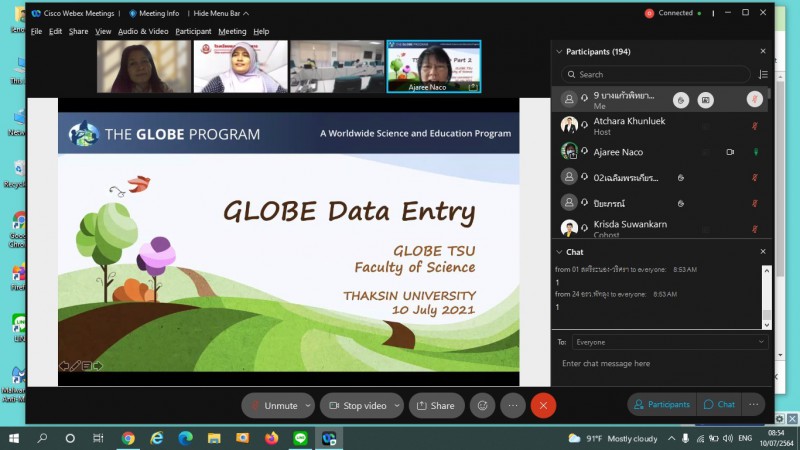Screen dimensions: 800x450
Task: Open the Audio & Video menu
Action: coord(143,32)
